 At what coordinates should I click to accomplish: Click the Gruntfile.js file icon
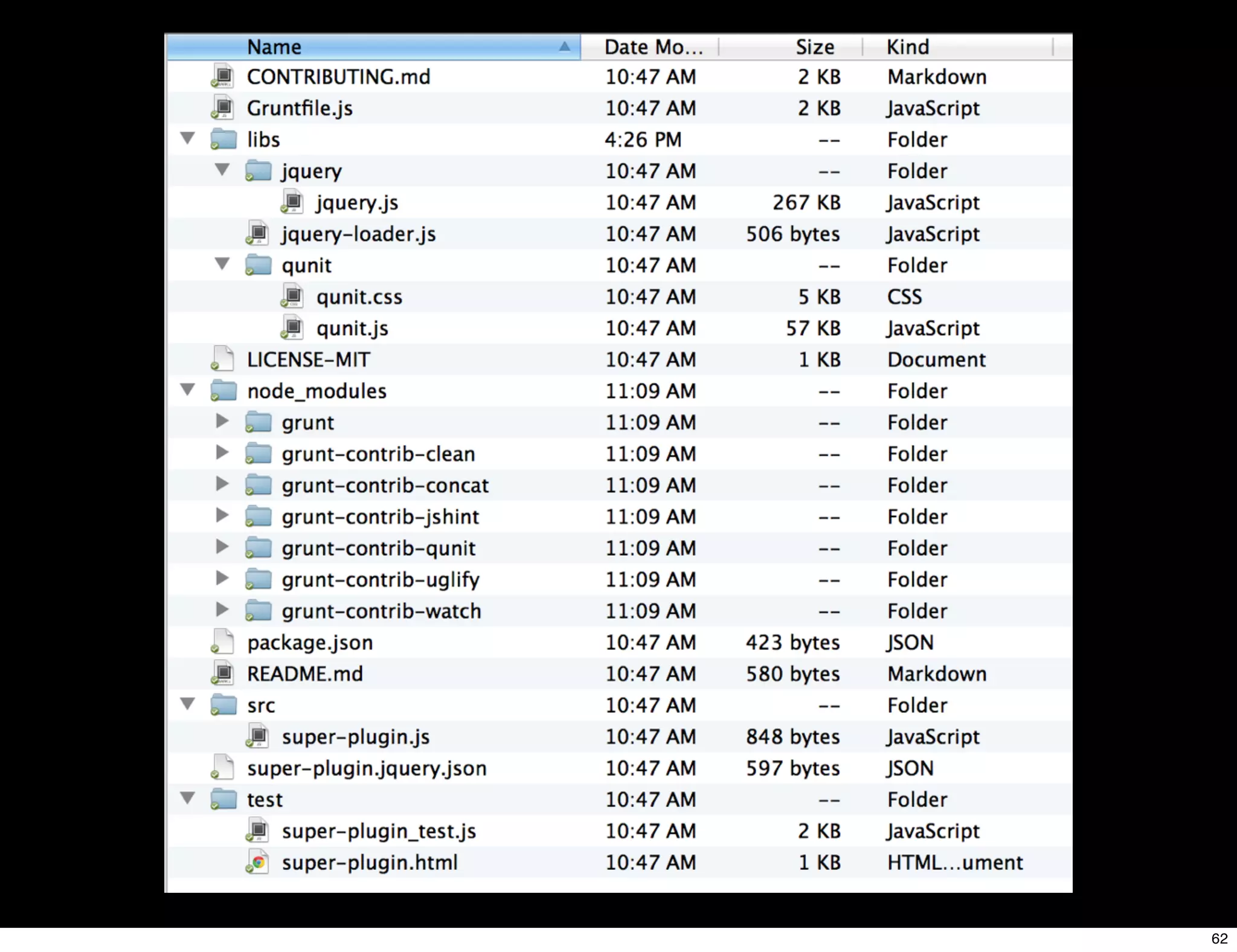223,108
